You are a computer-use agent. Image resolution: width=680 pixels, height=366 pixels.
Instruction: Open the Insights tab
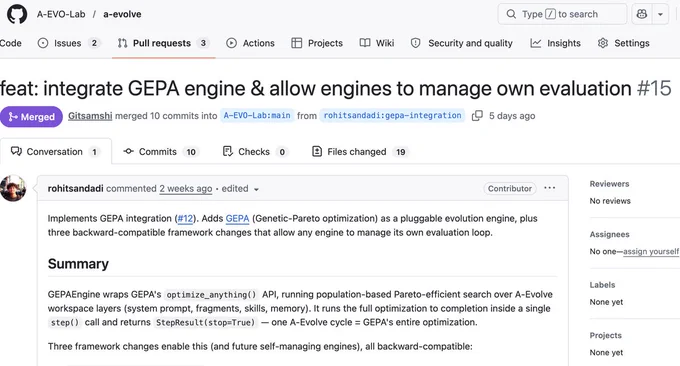click(x=556, y=43)
